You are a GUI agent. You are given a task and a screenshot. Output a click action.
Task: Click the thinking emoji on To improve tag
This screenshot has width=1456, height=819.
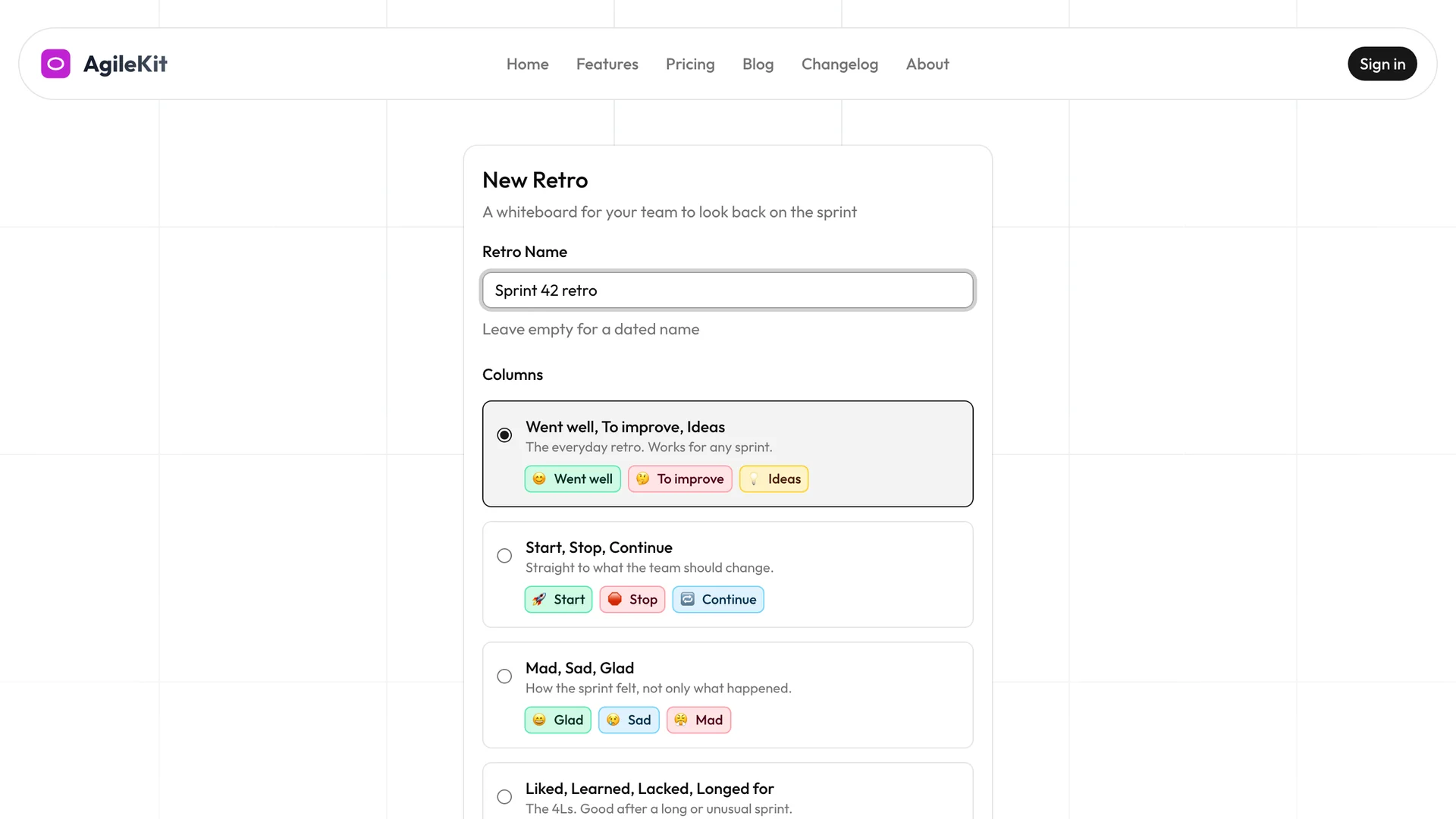tap(642, 479)
